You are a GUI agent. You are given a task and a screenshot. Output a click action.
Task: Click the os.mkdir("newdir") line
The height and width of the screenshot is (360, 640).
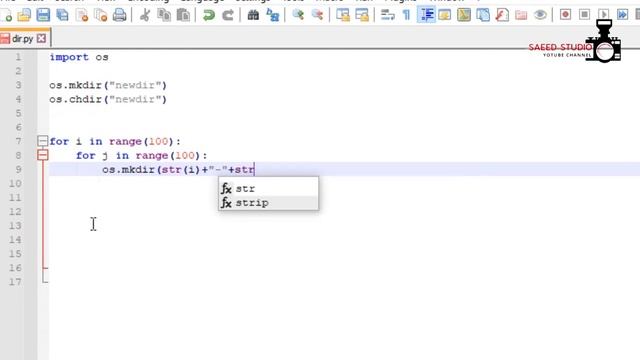tap(108, 85)
